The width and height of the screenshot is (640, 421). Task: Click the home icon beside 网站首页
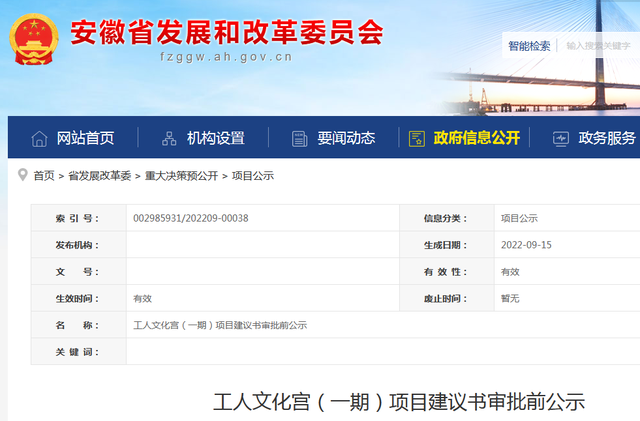click(x=39, y=139)
